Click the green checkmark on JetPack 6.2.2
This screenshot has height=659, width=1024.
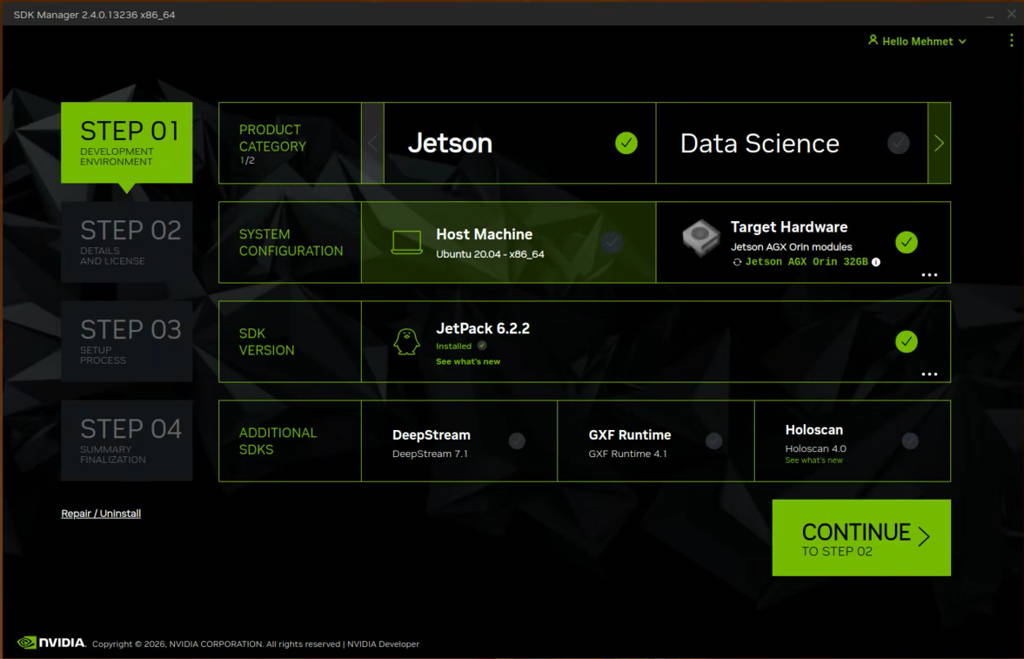906,341
